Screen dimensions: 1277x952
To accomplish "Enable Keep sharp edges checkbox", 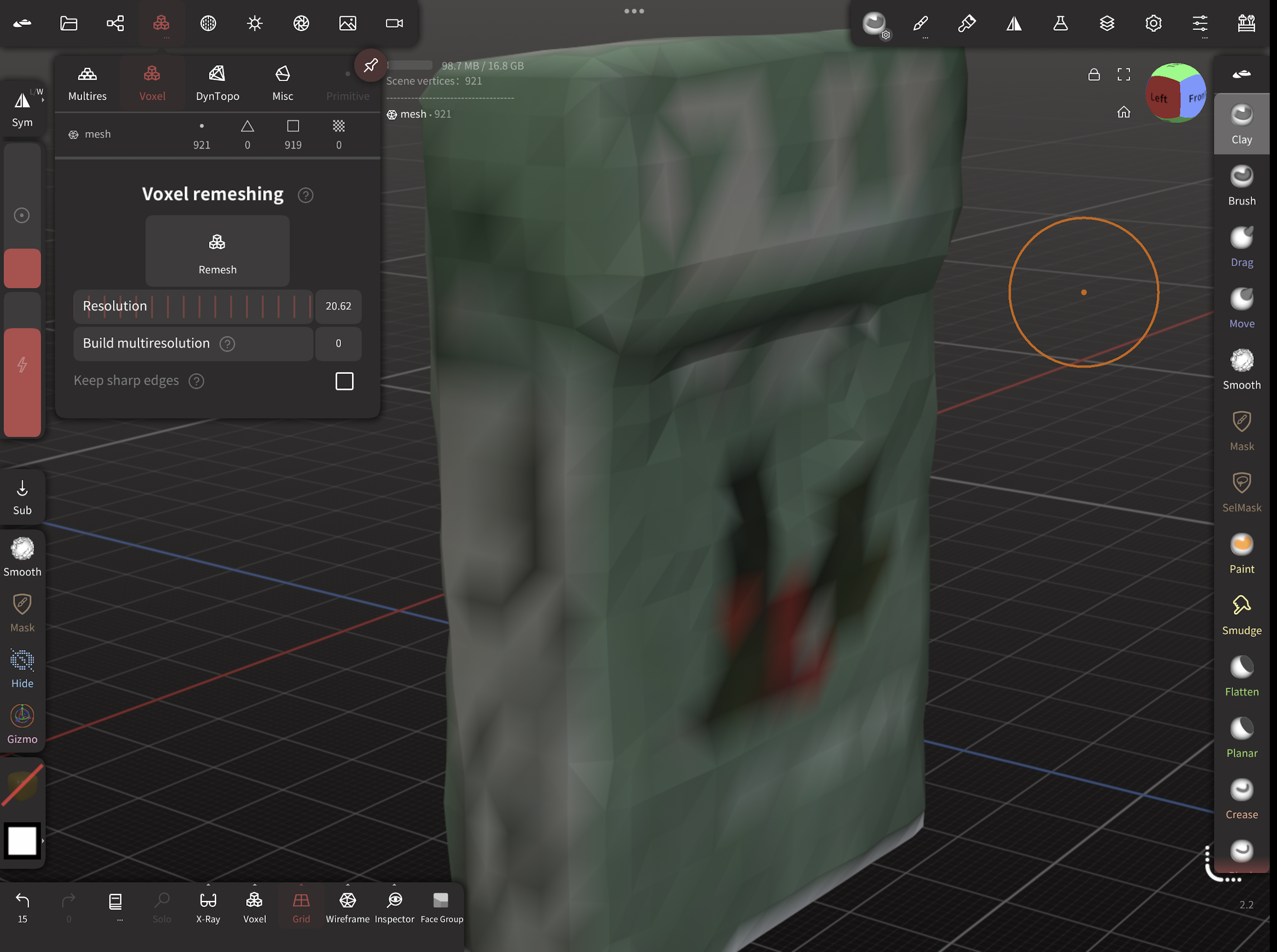I will coord(344,381).
